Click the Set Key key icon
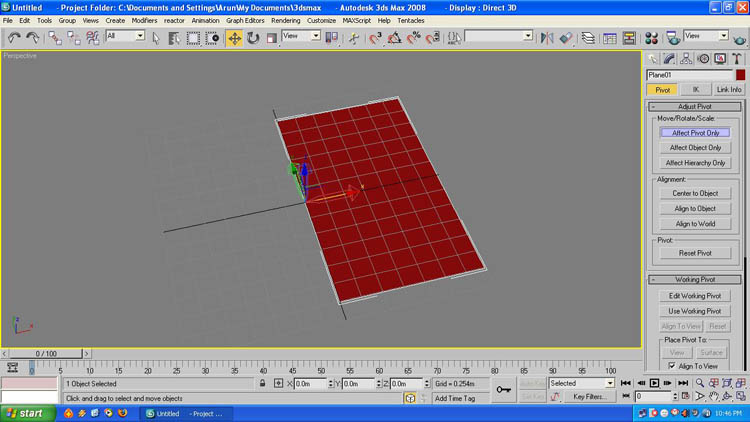This screenshot has width=750, height=422. pos(503,389)
